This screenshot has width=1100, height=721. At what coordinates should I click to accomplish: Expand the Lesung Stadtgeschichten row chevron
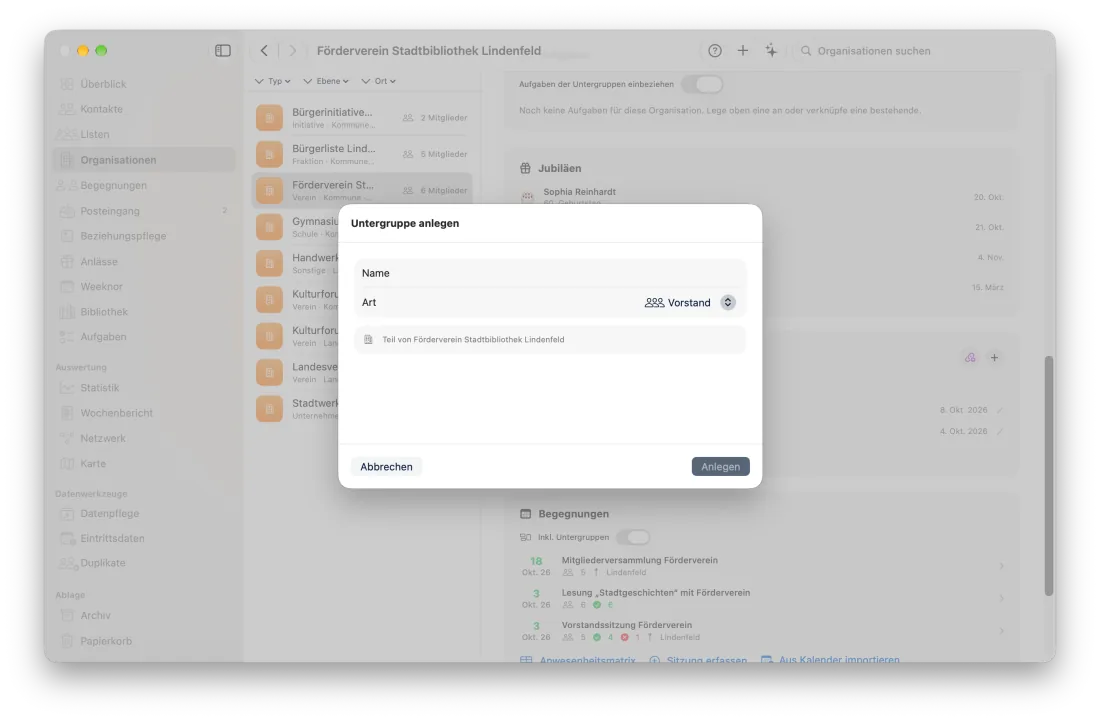1001,598
